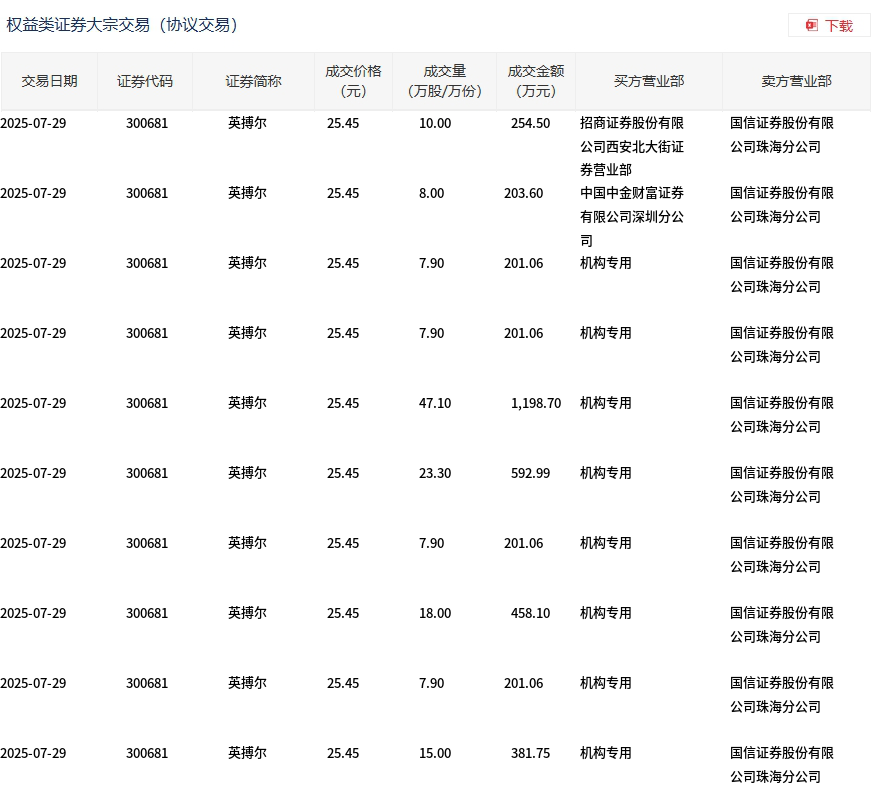
Task: Click the date in the 254.50 row
Action: point(33,123)
